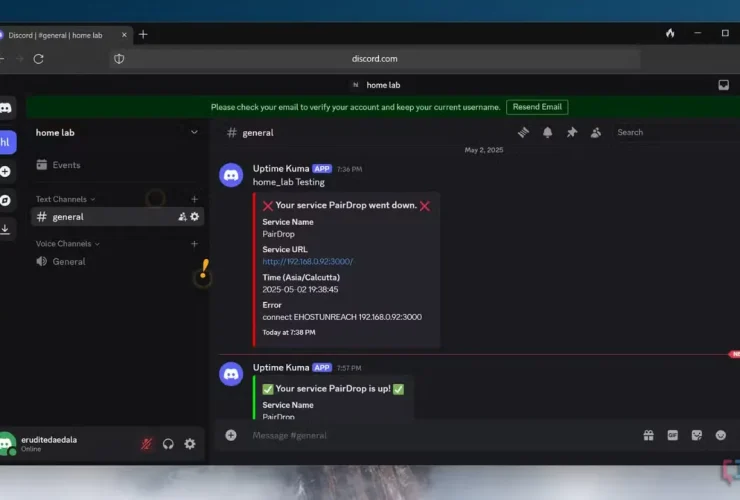
Task: Click '2025-05-02 19:38:45' time value
Action: point(300,289)
